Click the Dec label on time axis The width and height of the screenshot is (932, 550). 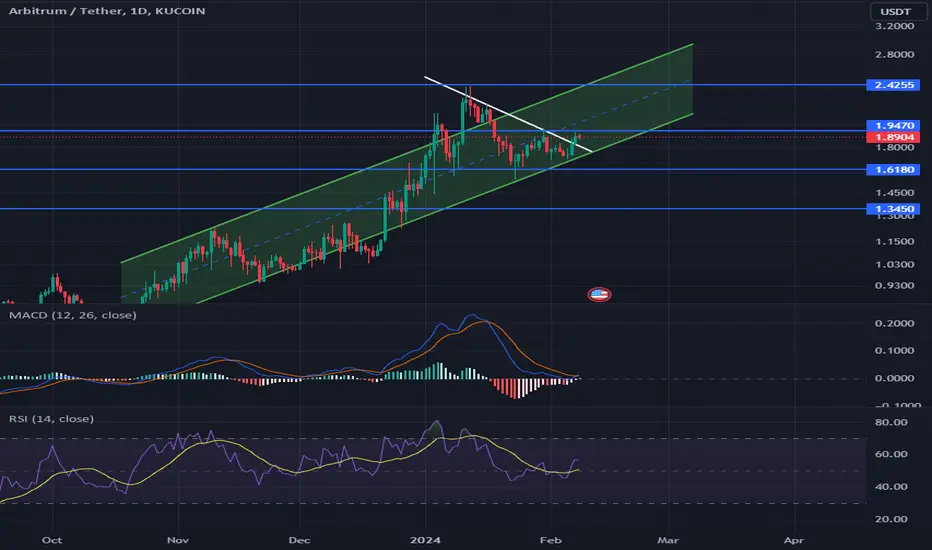click(x=299, y=540)
